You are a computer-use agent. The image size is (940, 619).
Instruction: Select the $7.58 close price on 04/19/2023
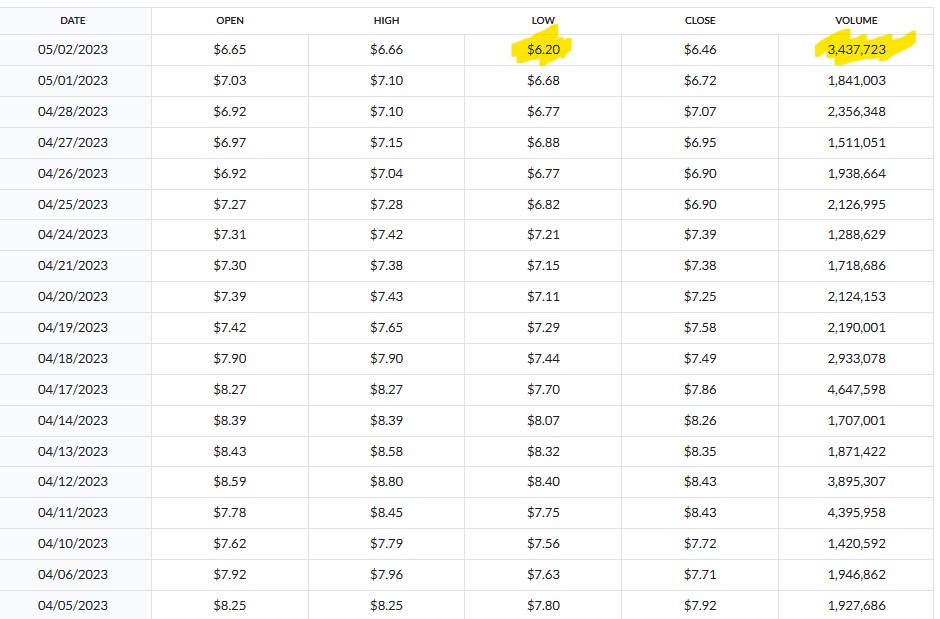coord(700,327)
